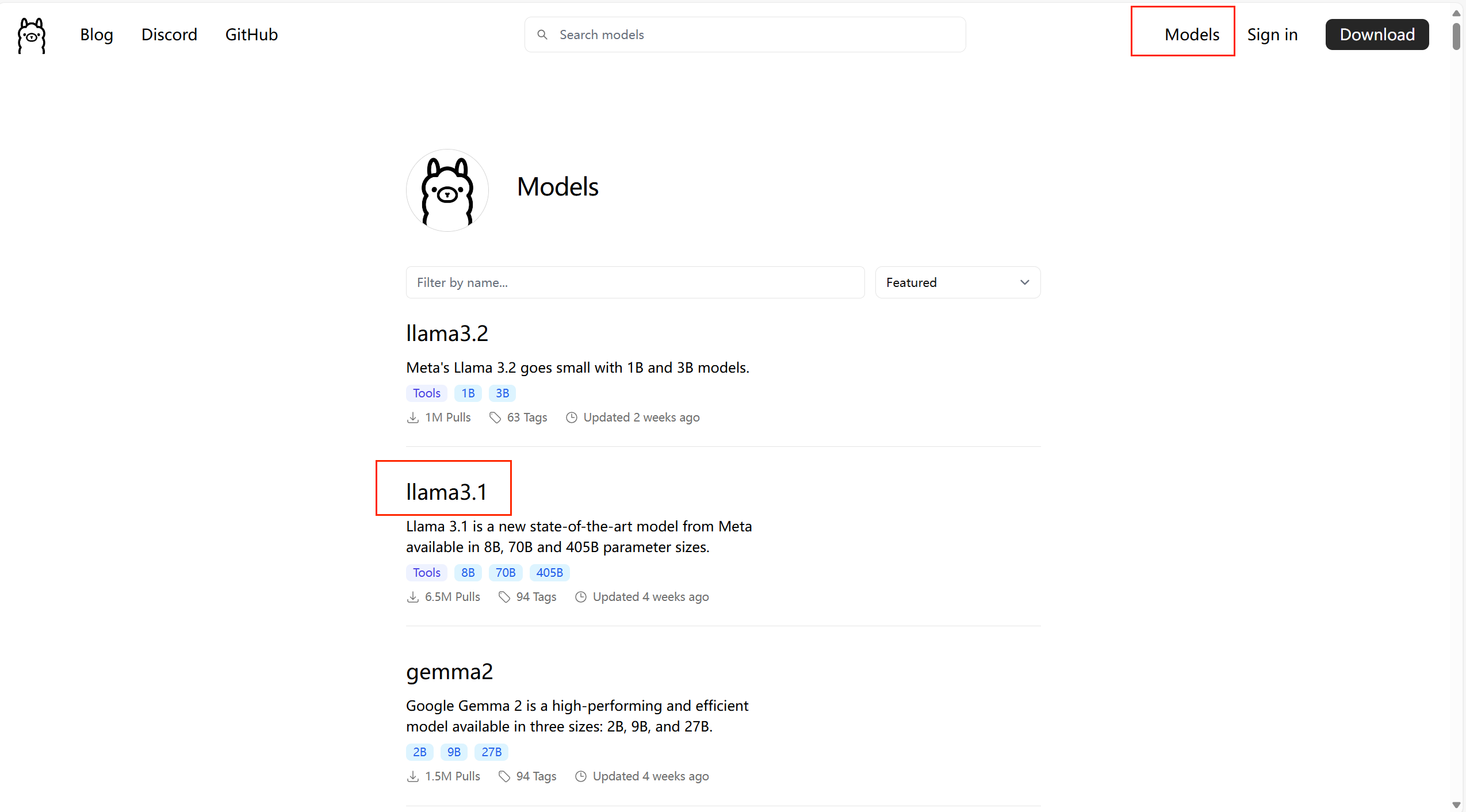Click the tag icon in gemma2 row
This screenshot has height=812, width=1466.
coord(504,776)
